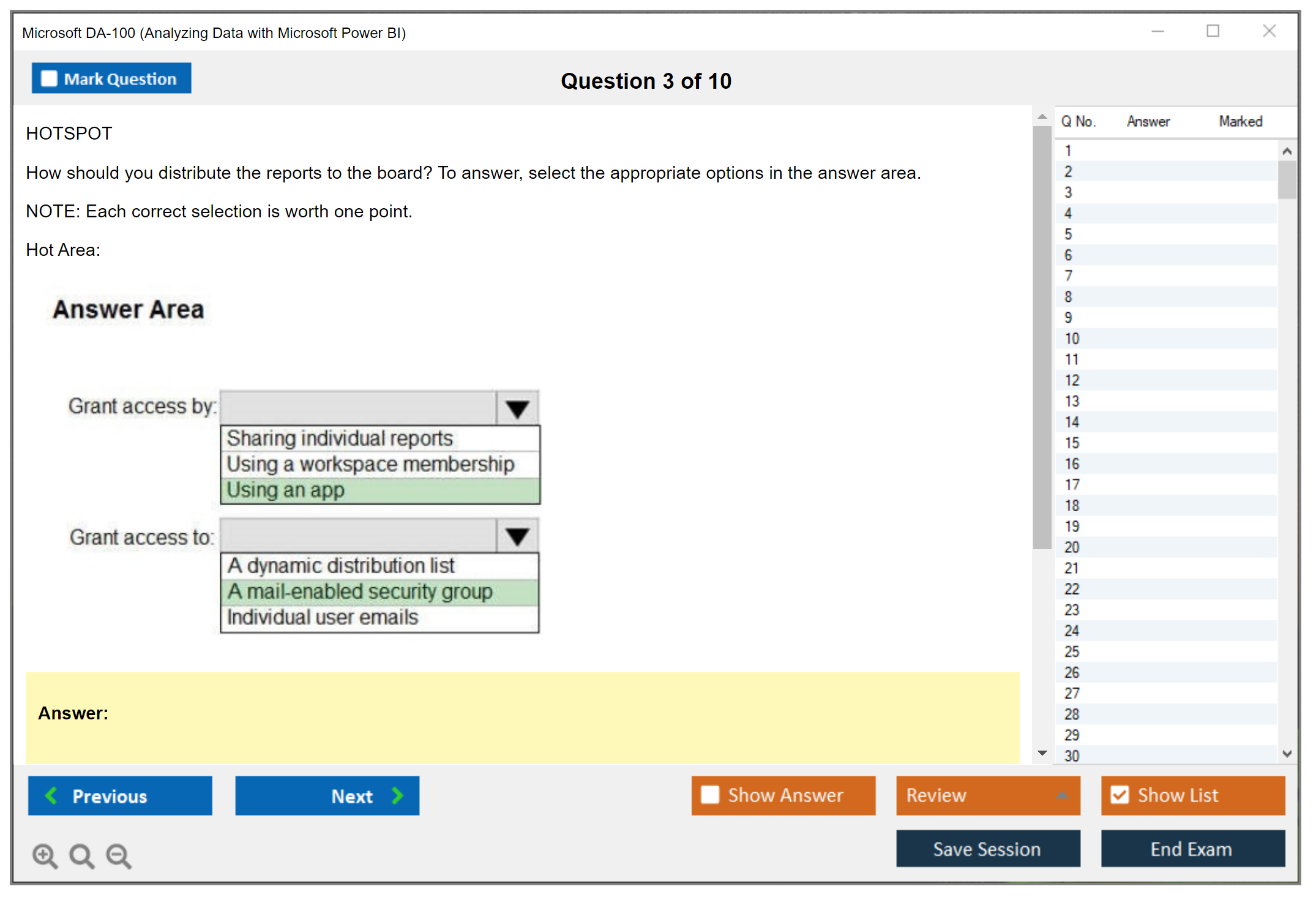Expand the Review dropdown menu
Image resolution: width=1316 pixels, height=900 pixels.
(x=1062, y=795)
